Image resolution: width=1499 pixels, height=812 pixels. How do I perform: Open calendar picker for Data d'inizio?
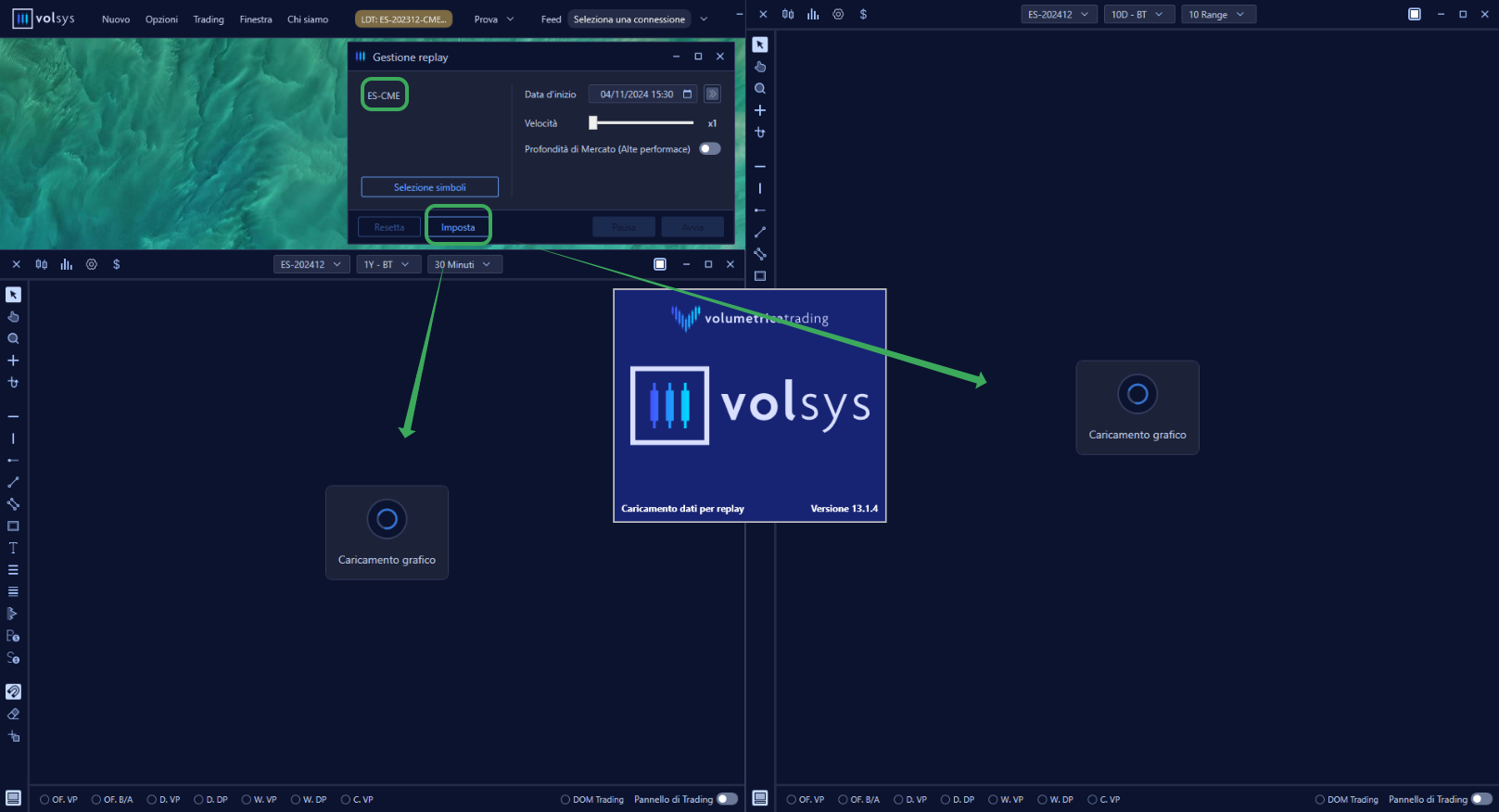tap(687, 94)
